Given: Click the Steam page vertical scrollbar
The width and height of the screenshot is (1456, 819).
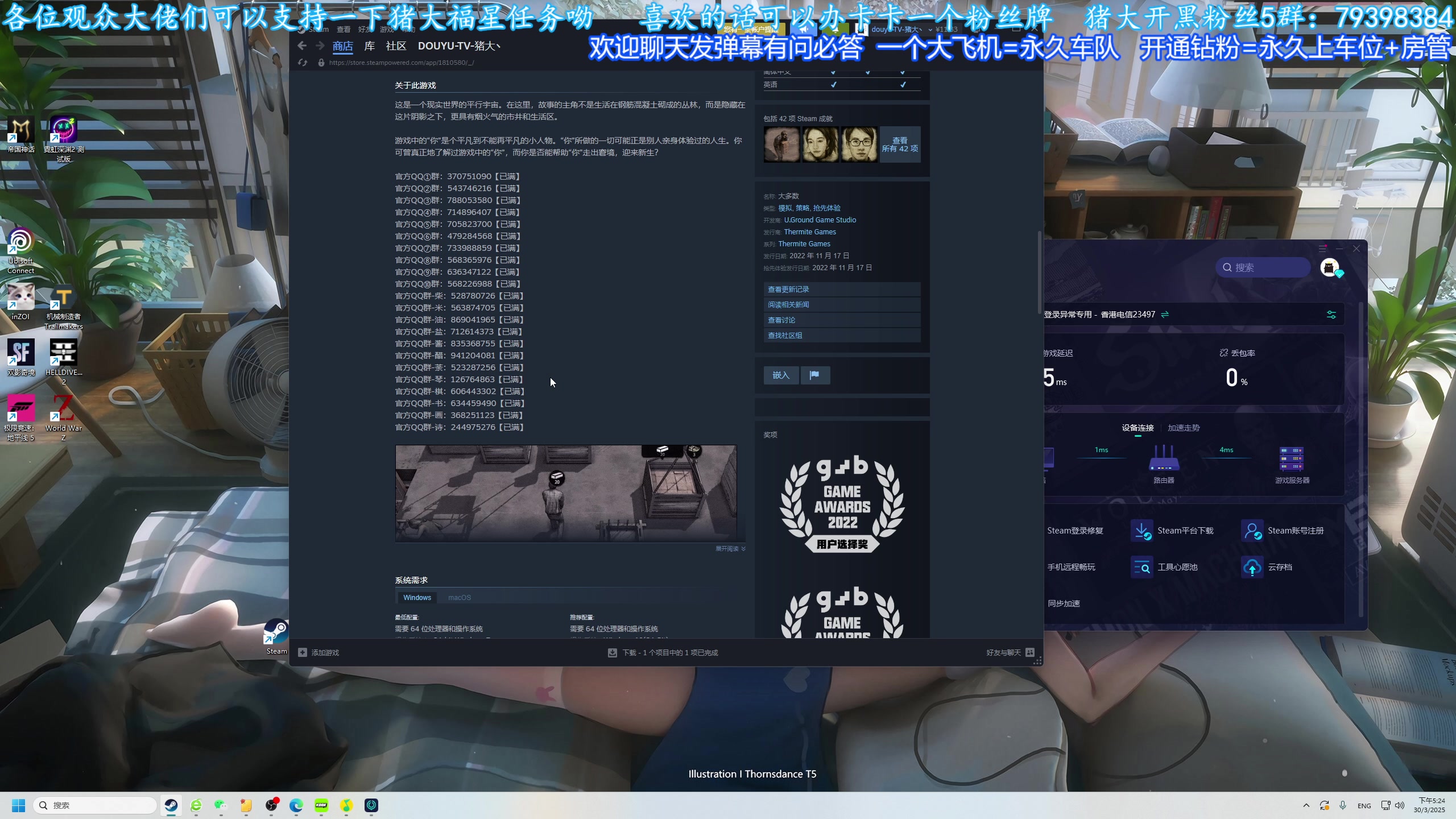Looking at the screenshot, I should (1040, 273).
